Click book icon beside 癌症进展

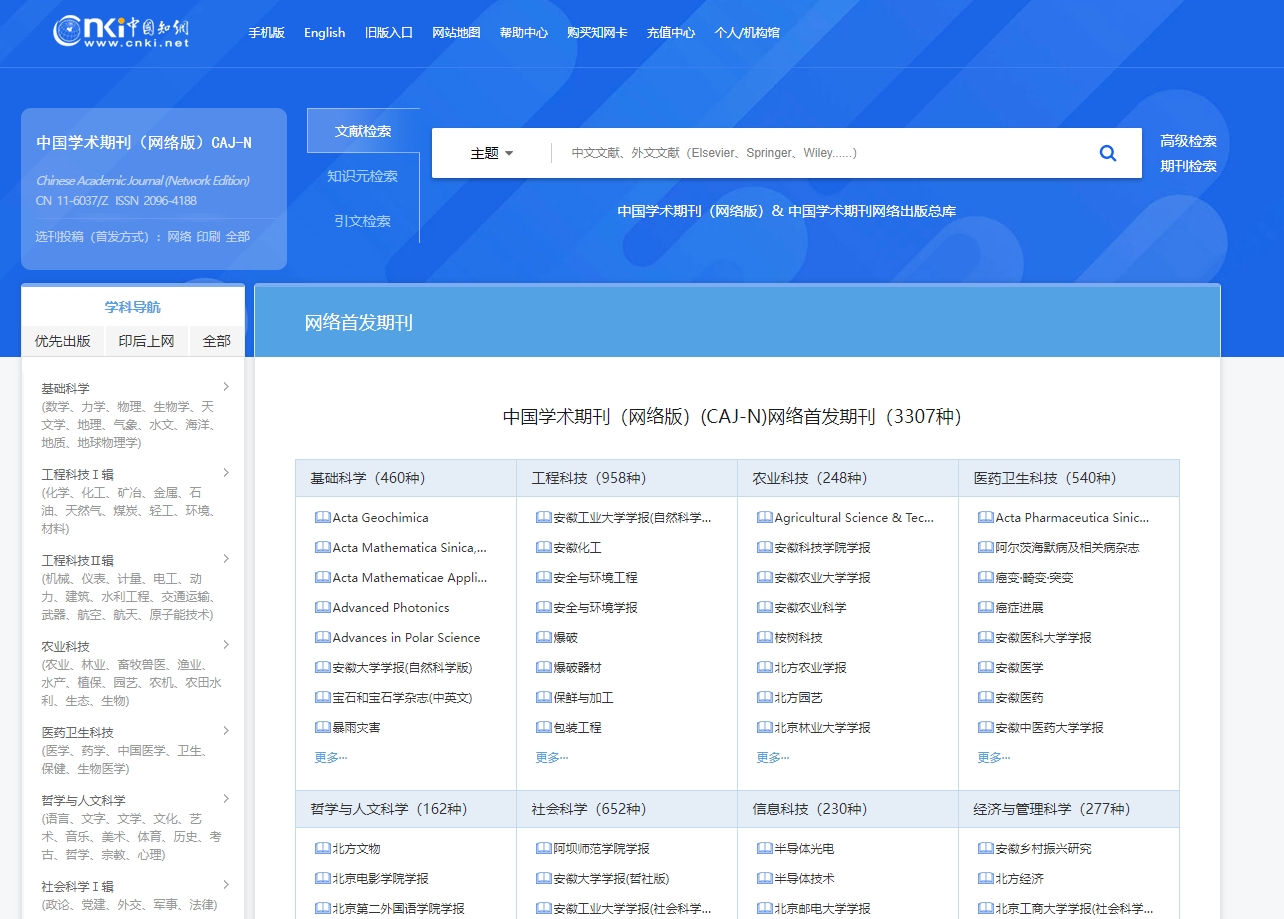pyautogui.click(x=985, y=608)
